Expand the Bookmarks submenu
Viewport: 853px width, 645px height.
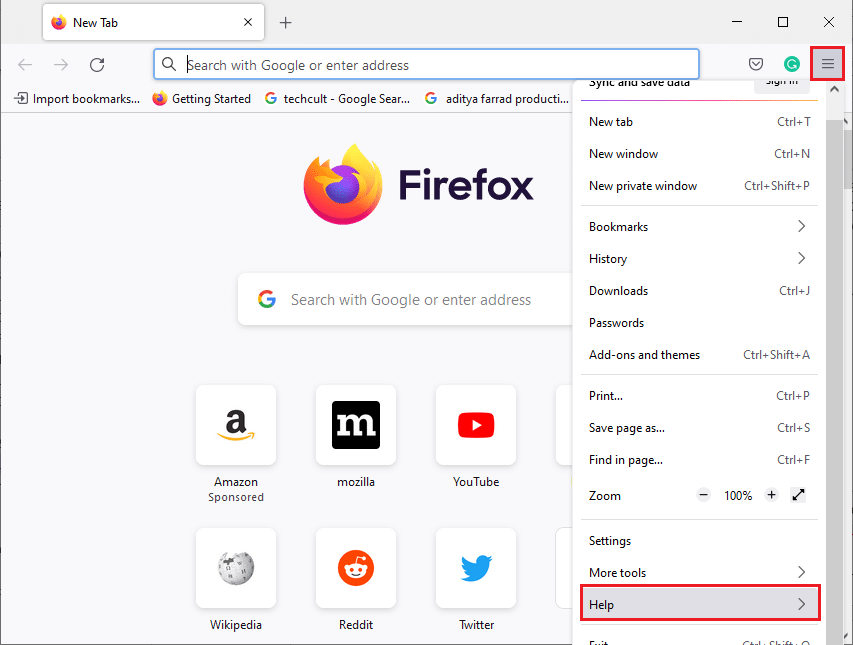coord(699,227)
